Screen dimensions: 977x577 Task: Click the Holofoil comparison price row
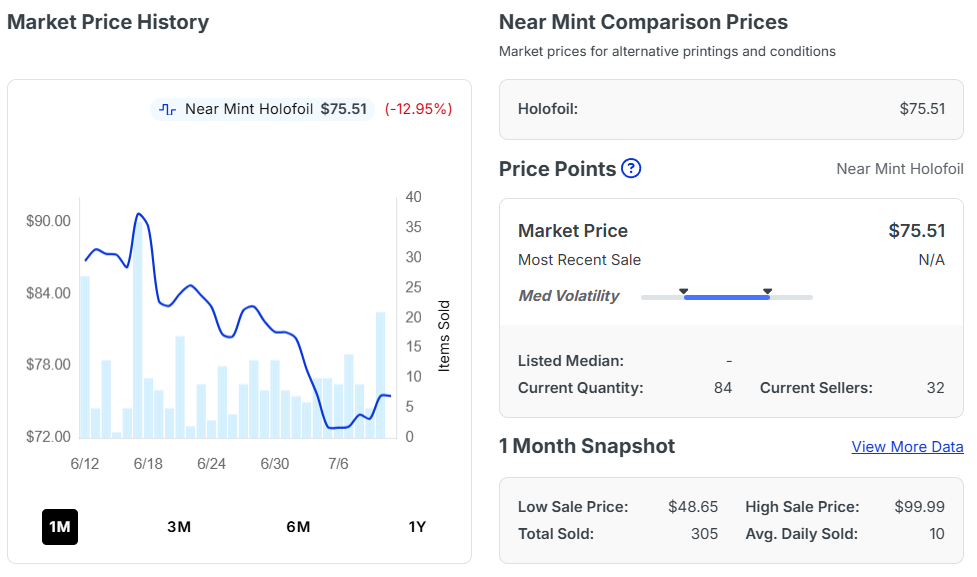click(731, 109)
